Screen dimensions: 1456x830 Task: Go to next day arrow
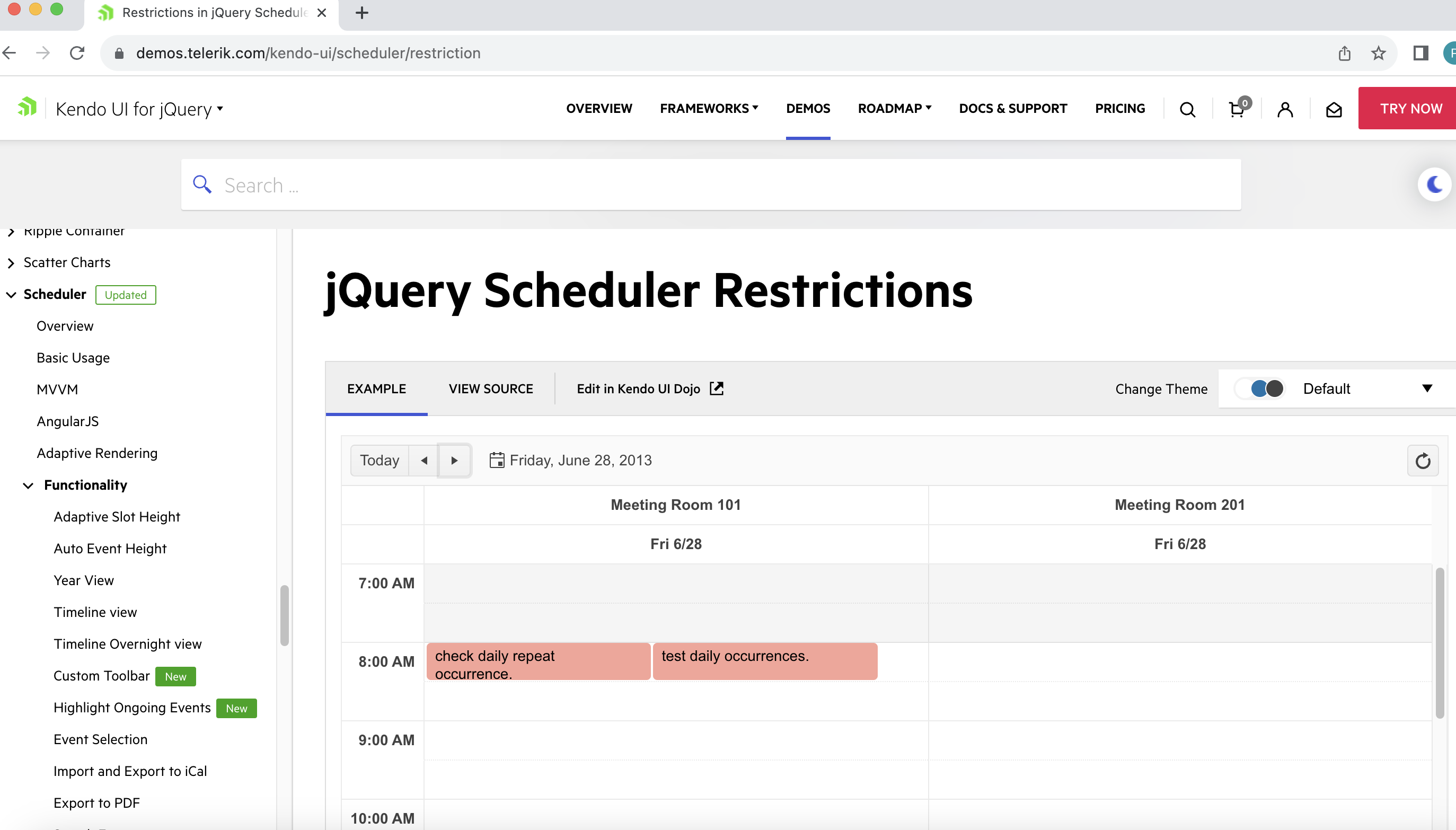pos(454,461)
